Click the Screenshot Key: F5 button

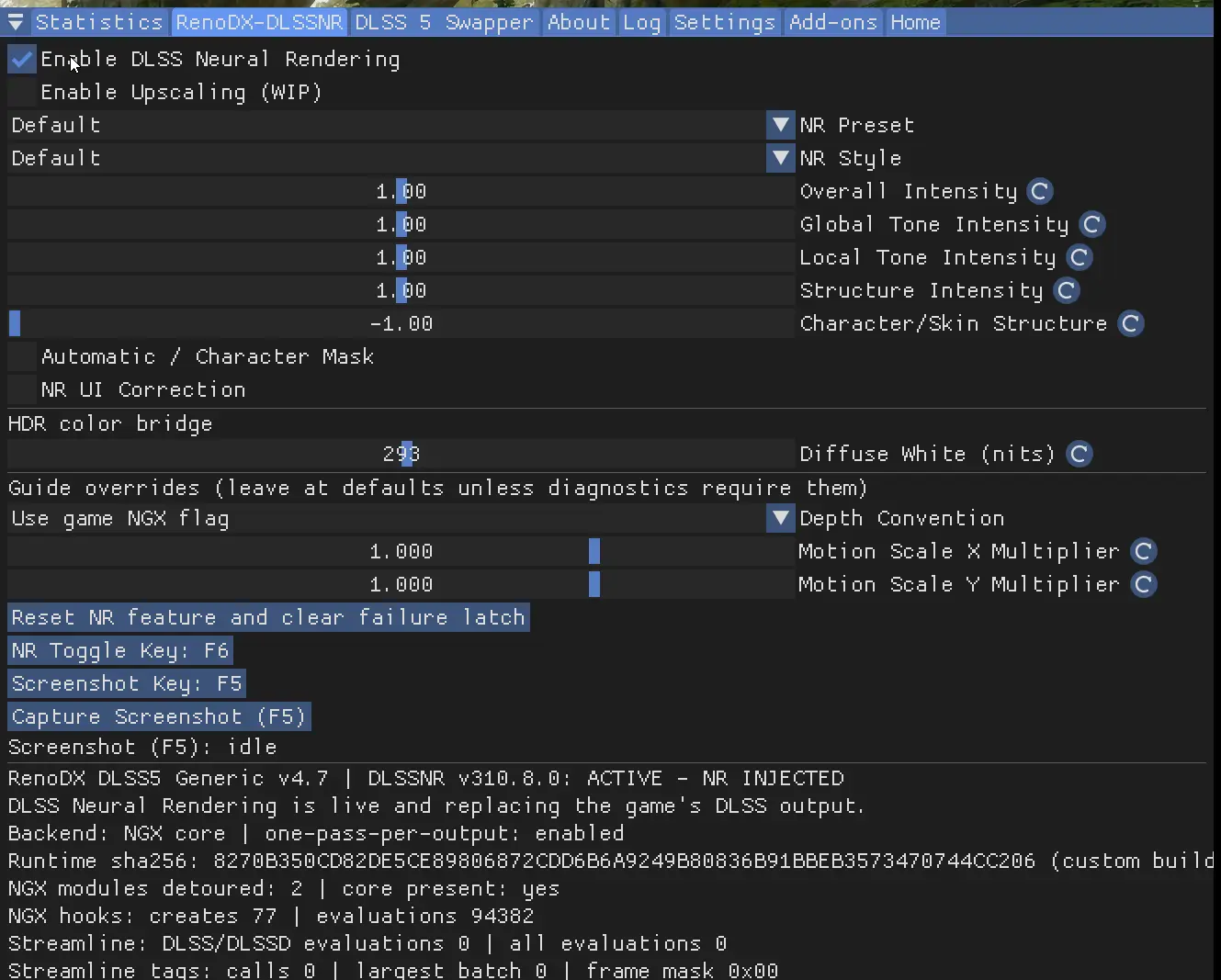click(127, 683)
